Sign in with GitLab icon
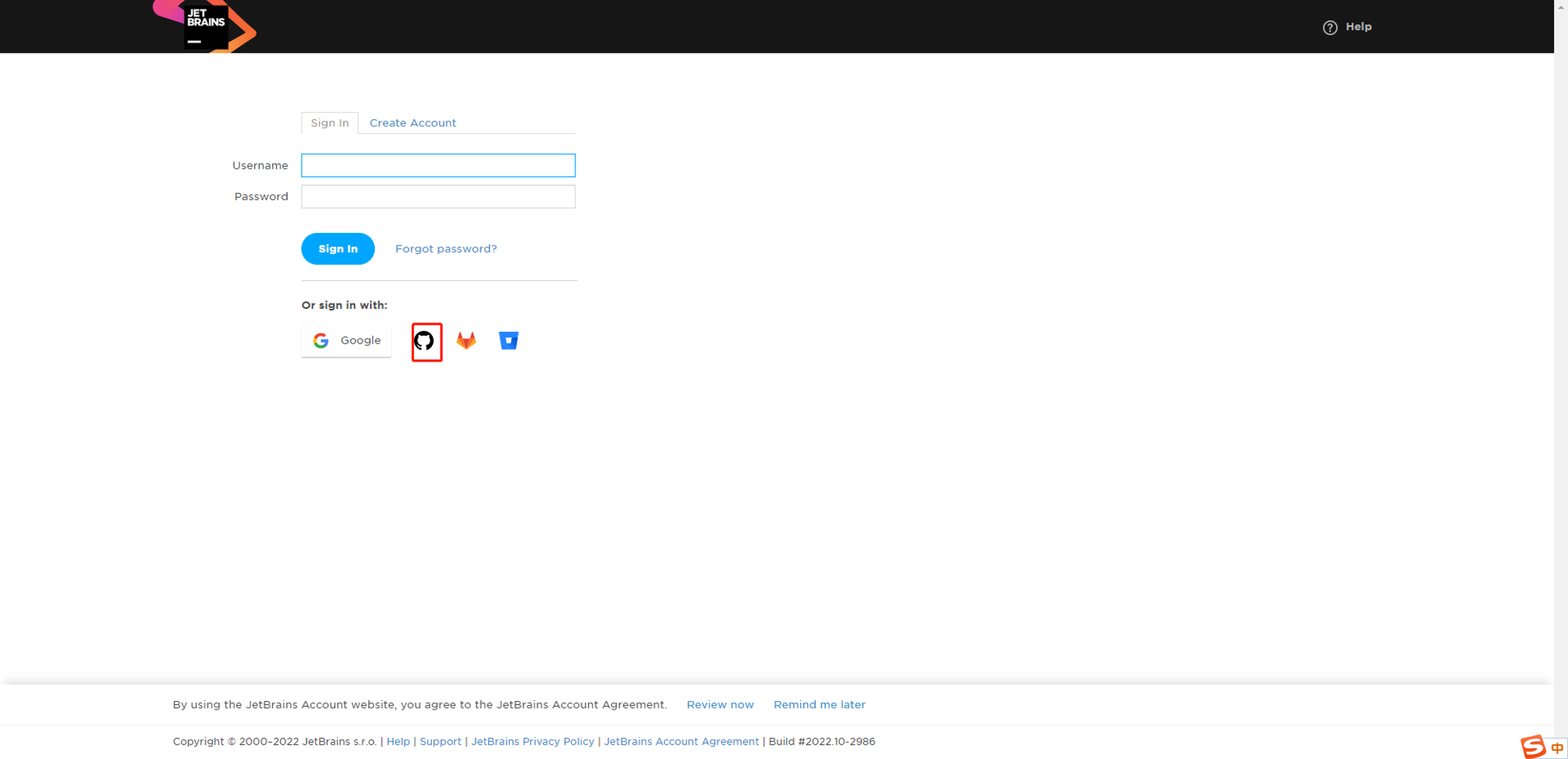Screen dimensions: 1568x759 (x=466, y=340)
